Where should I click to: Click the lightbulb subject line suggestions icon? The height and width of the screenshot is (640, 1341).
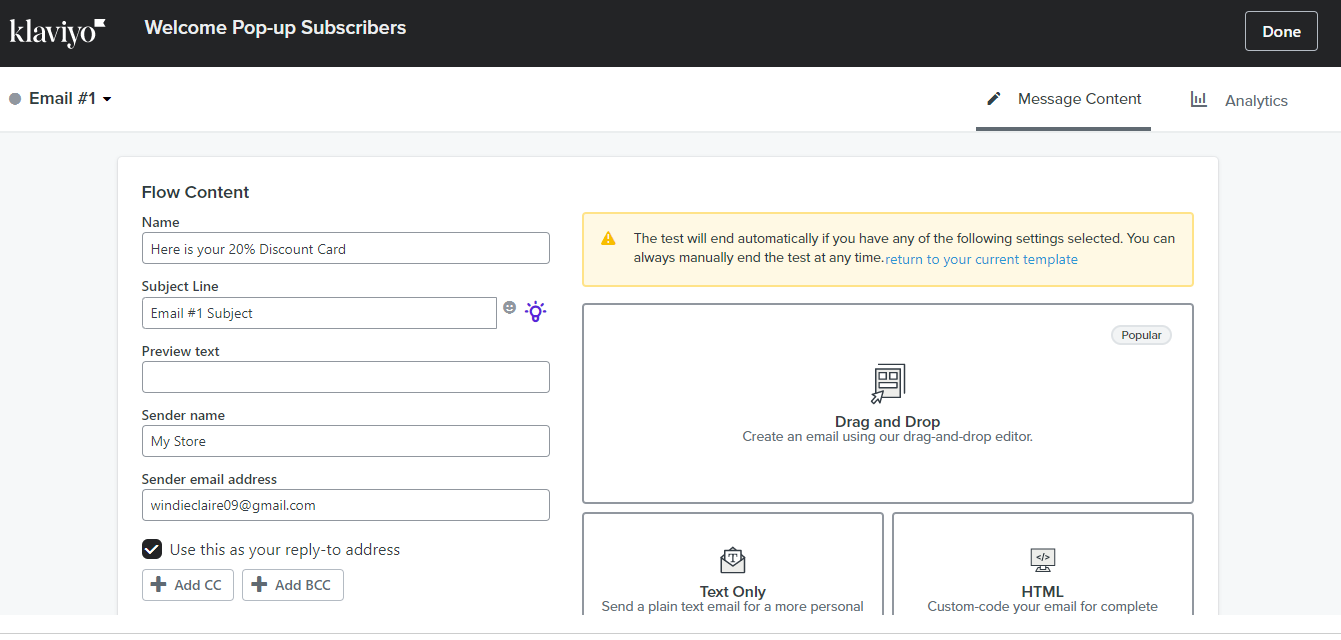pos(536,311)
